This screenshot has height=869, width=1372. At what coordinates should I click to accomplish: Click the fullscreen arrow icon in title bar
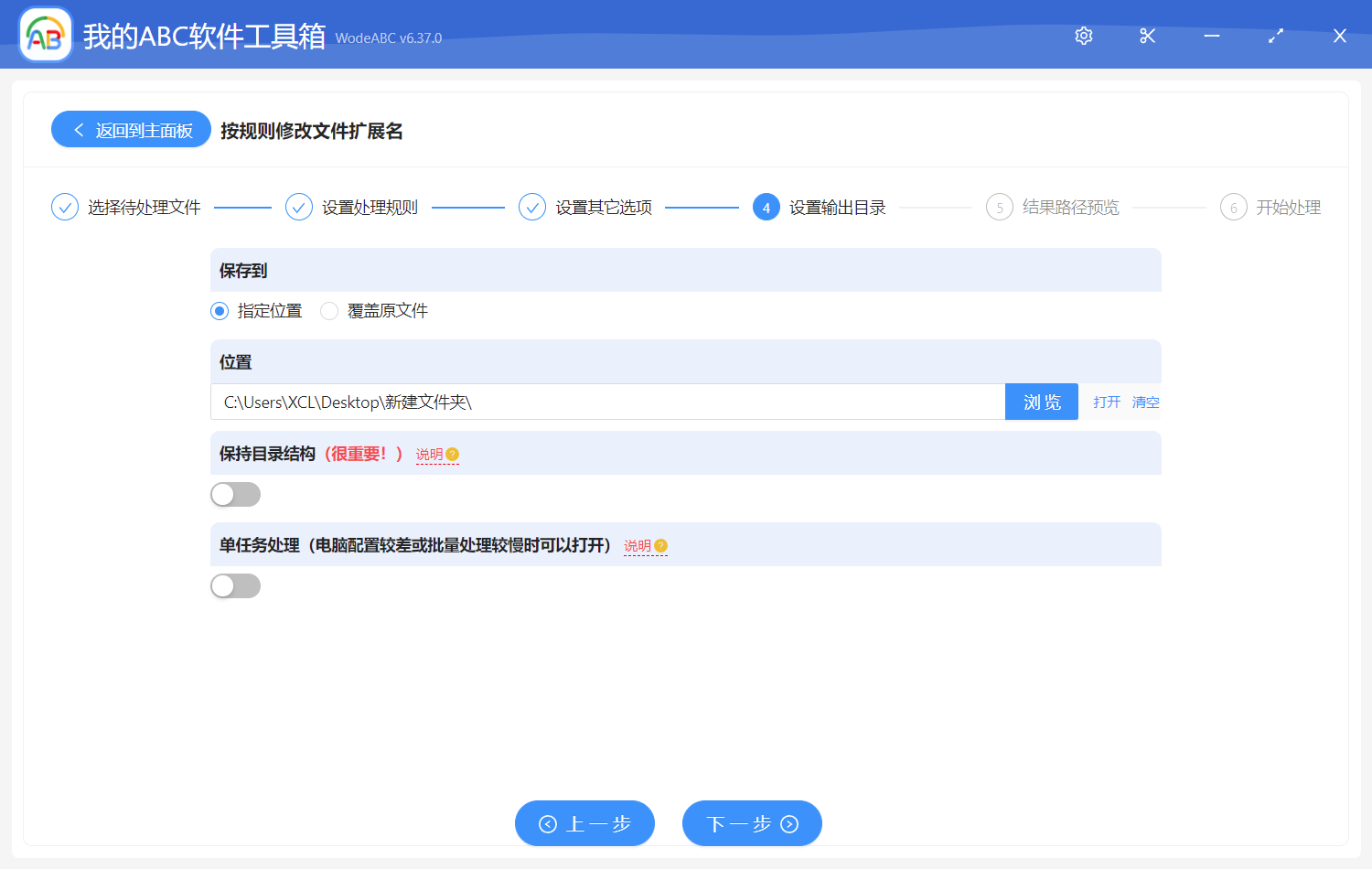tap(1275, 35)
